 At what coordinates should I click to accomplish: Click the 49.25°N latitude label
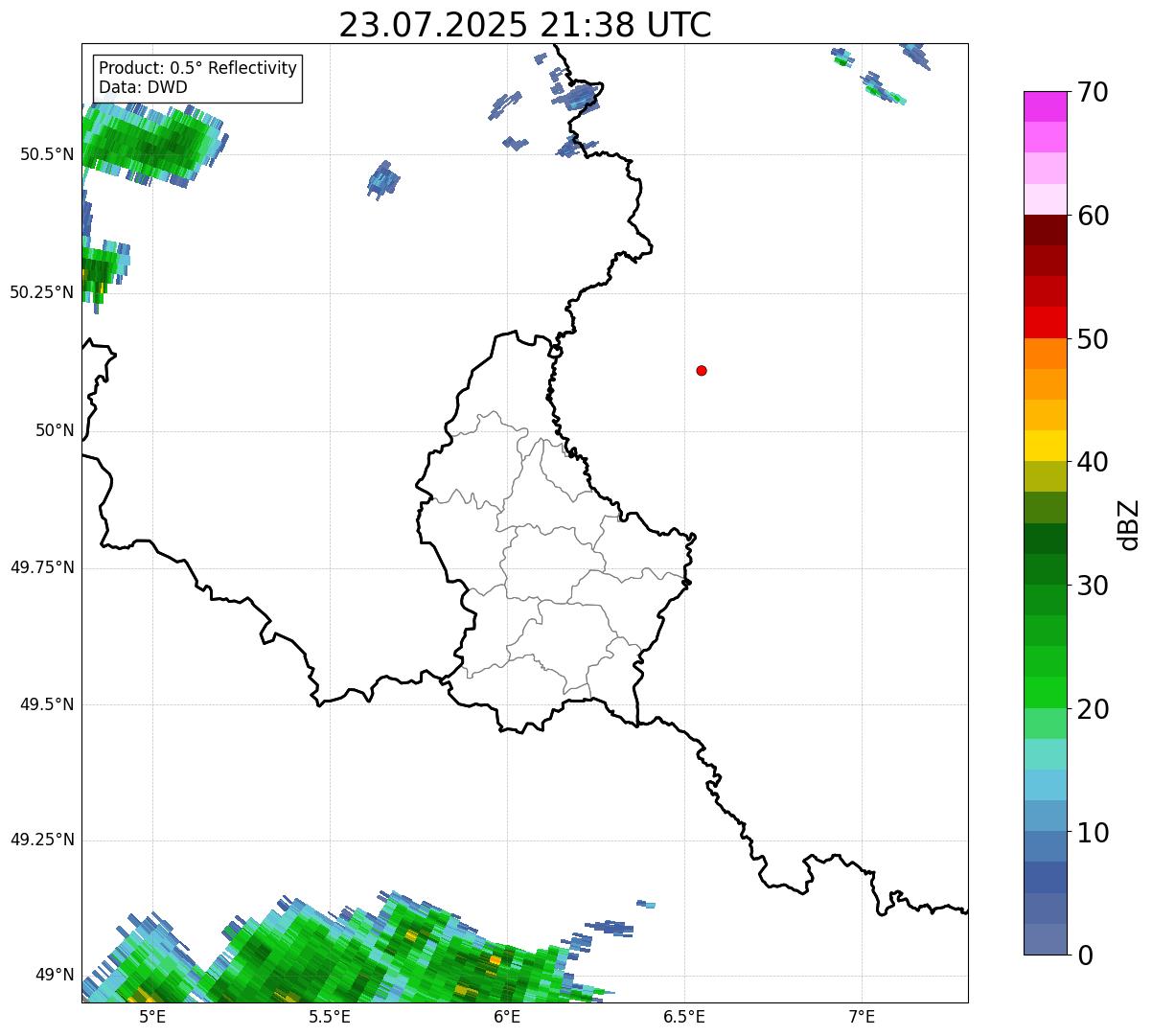[42, 840]
